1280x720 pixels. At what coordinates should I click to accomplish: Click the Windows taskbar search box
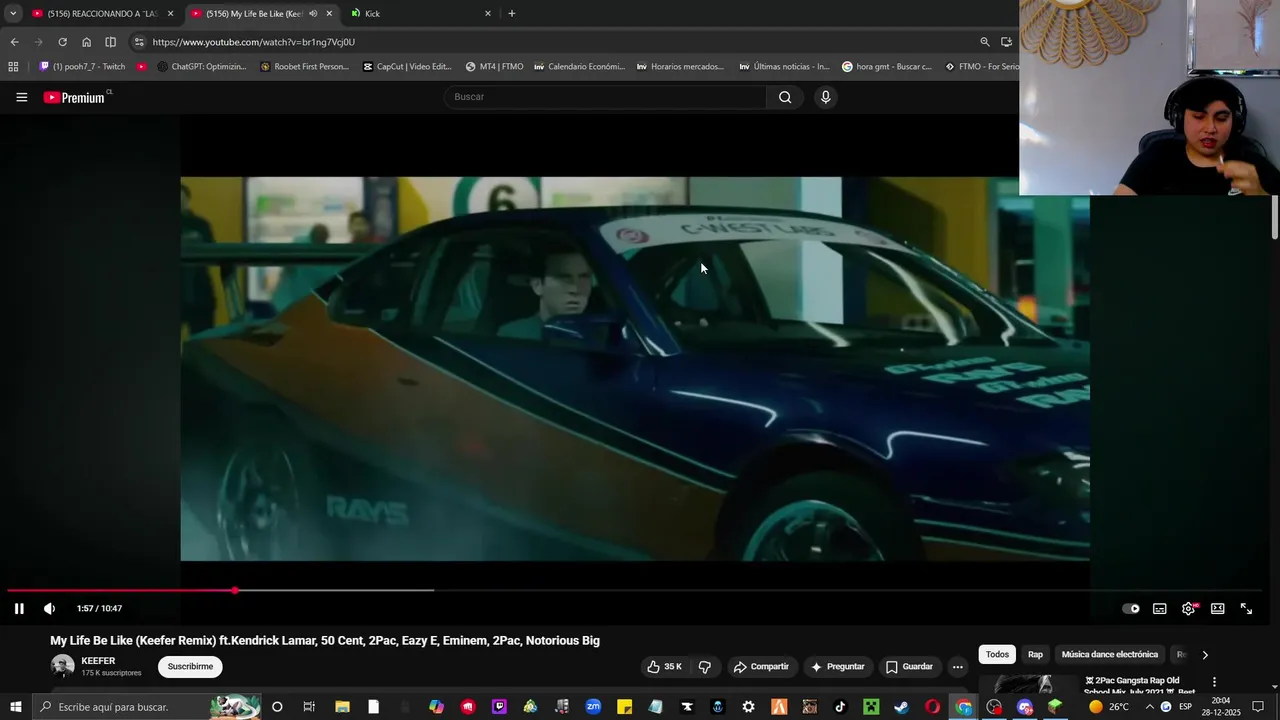click(x=146, y=707)
